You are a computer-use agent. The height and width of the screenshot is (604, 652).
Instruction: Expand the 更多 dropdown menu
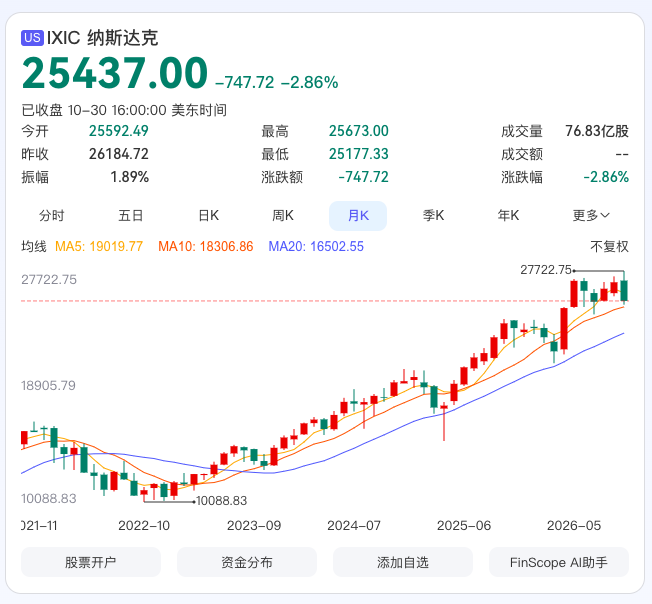[591, 216]
